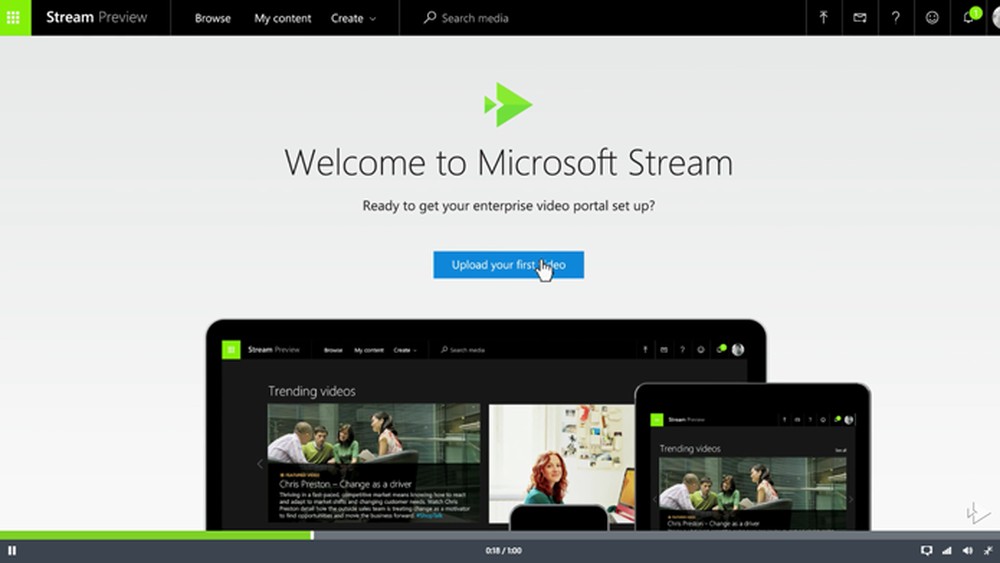Toggle the captions icon in the player
The image size is (1000, 563).
click(926, 550)
